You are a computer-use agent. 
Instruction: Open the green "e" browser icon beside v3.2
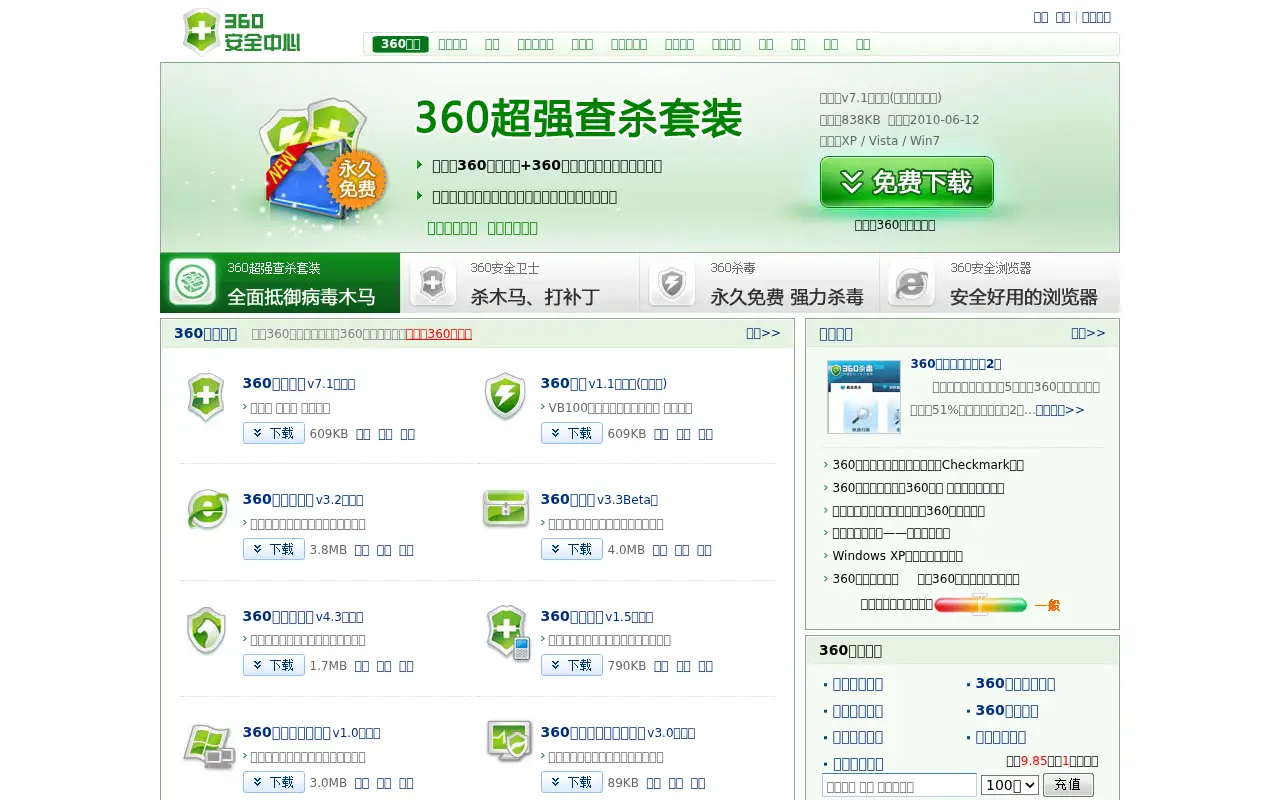[x=207, y=510]
